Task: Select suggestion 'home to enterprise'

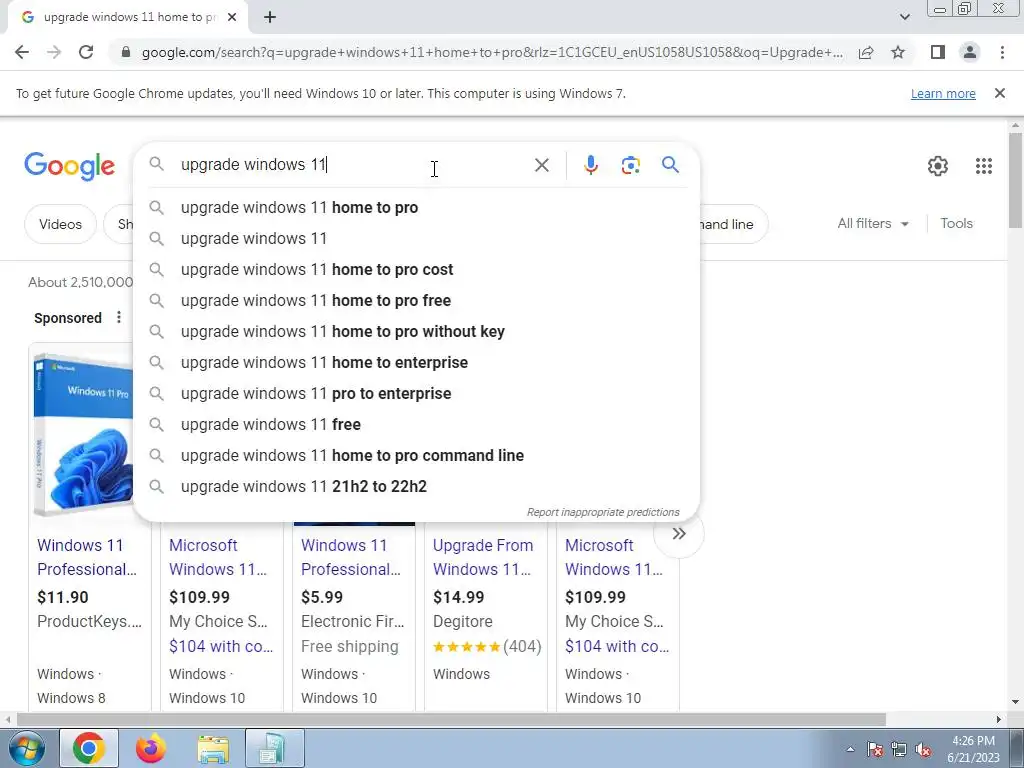Action: click(x=417, y=362)
